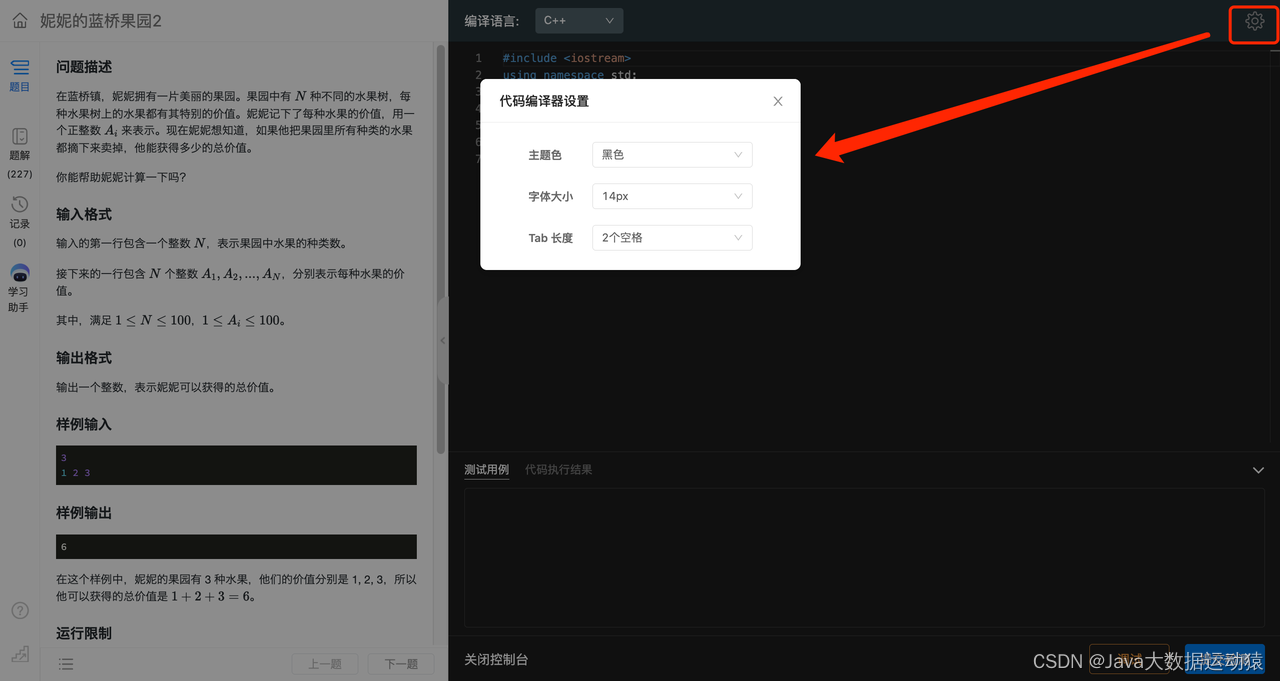This screenshot has height=681, width=1280.
Task: Click the 代码编译器设置 dialog title
Action: coord(544,101)
